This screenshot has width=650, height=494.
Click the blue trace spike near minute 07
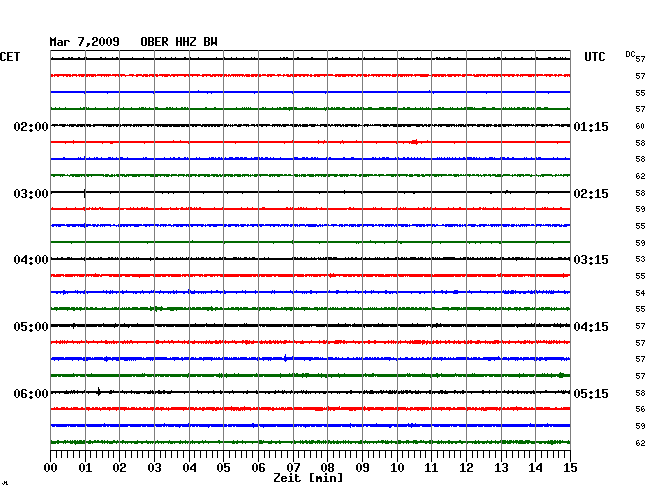click(285, 358)
